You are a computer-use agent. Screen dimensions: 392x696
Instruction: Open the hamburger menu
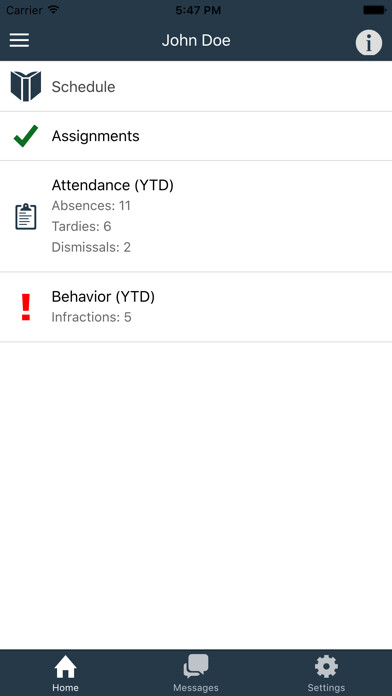[20, 40]
